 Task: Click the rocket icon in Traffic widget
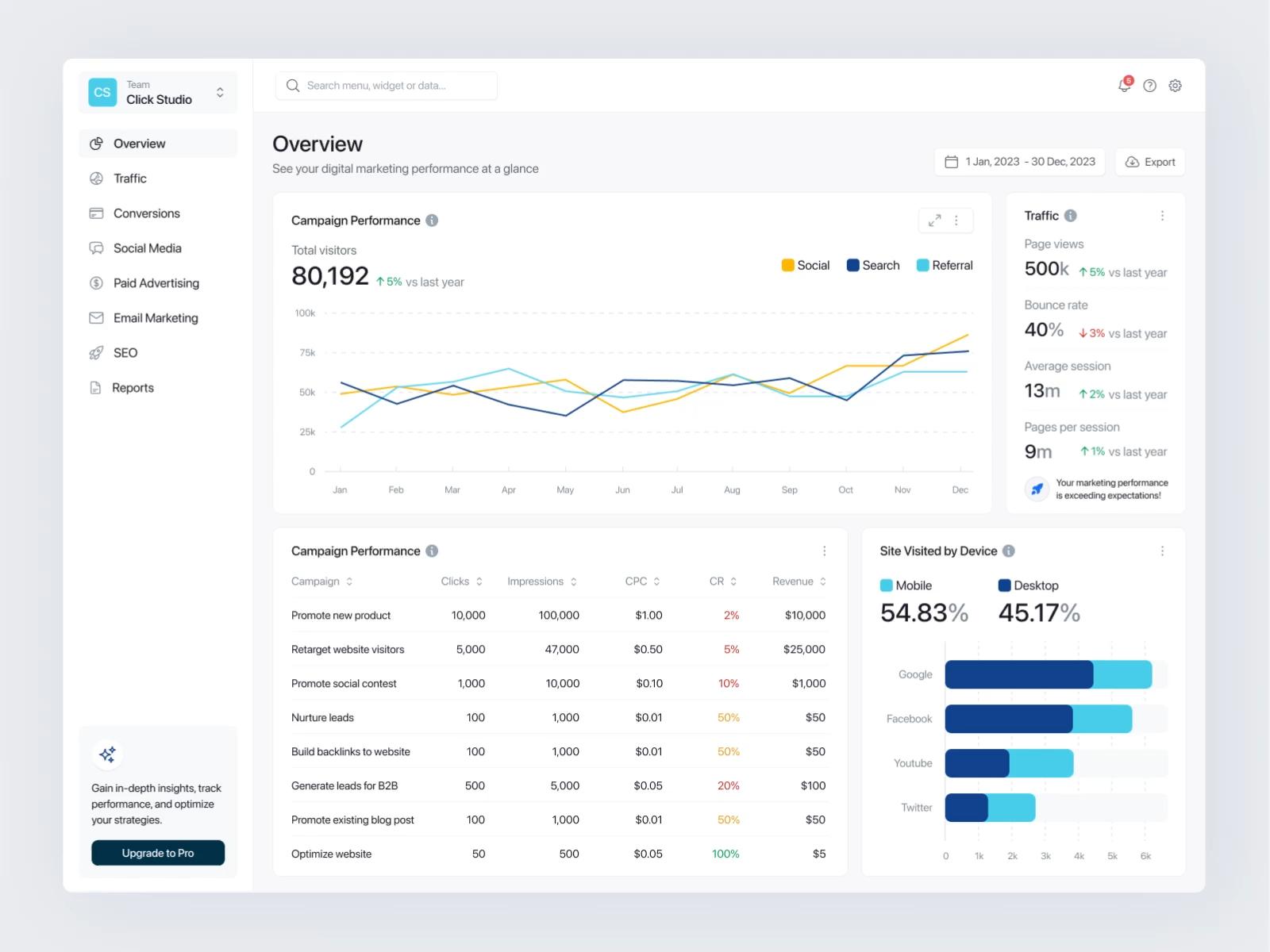[1037, 489]
